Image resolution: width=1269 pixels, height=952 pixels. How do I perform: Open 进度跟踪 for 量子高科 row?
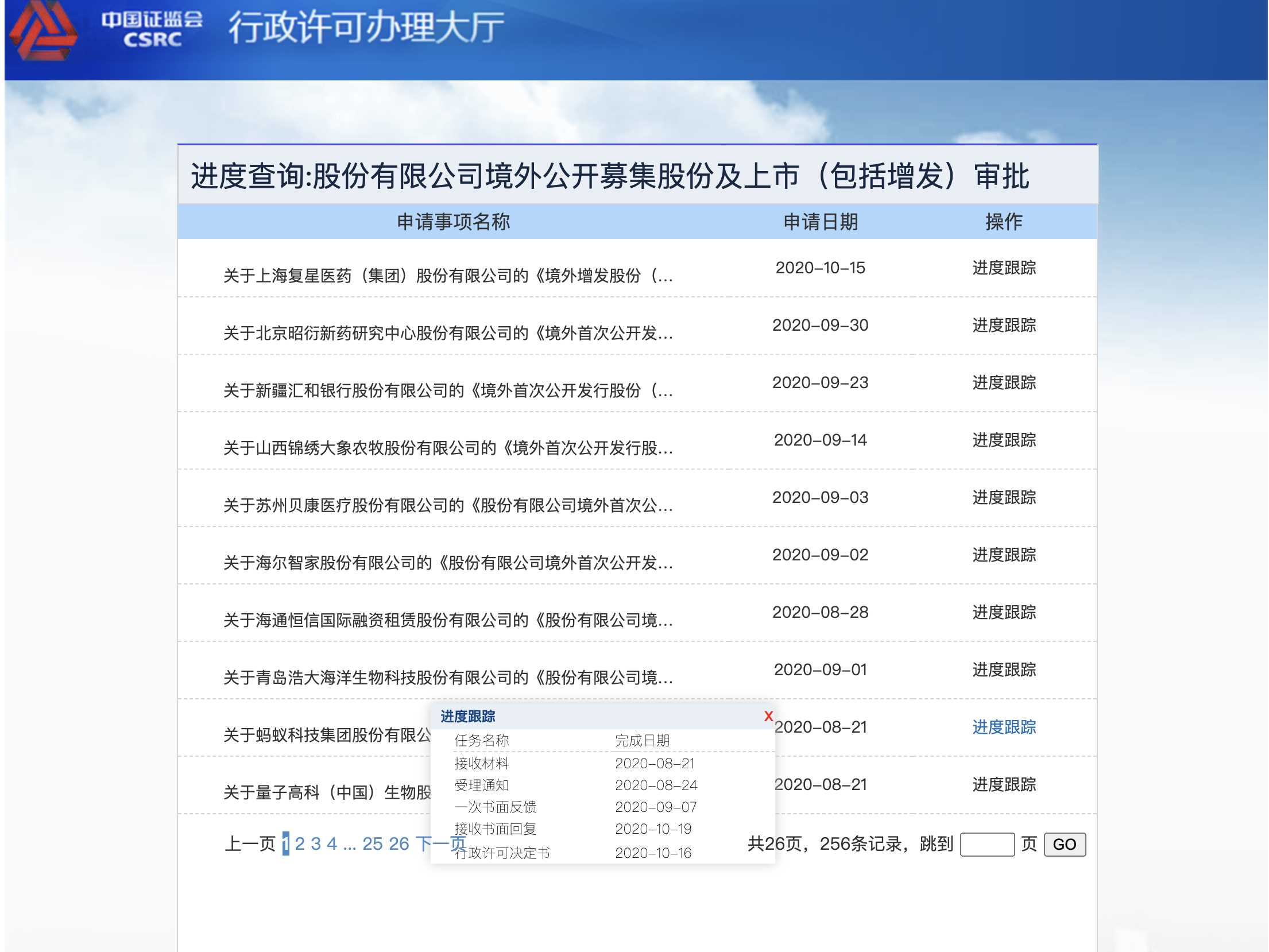(x=1004, y=784)
